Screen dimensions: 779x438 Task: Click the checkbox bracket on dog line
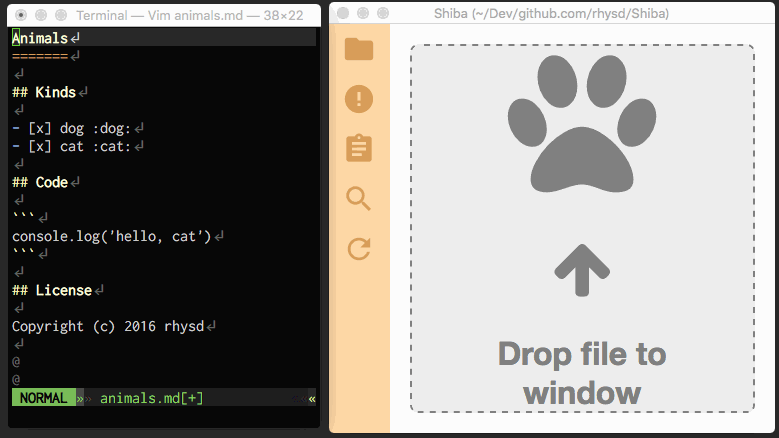coord(40,128)
